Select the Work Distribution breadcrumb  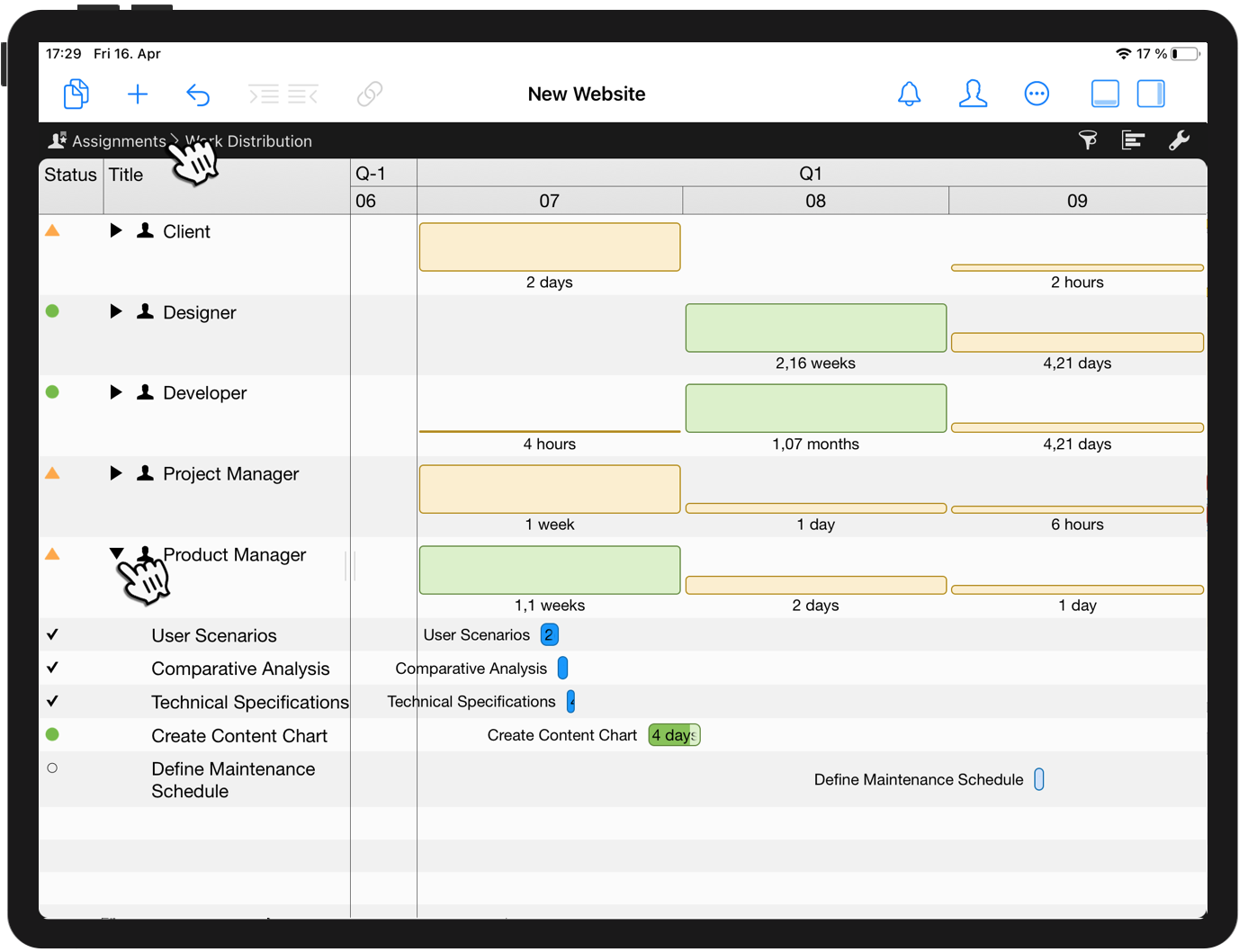point(248,140)
